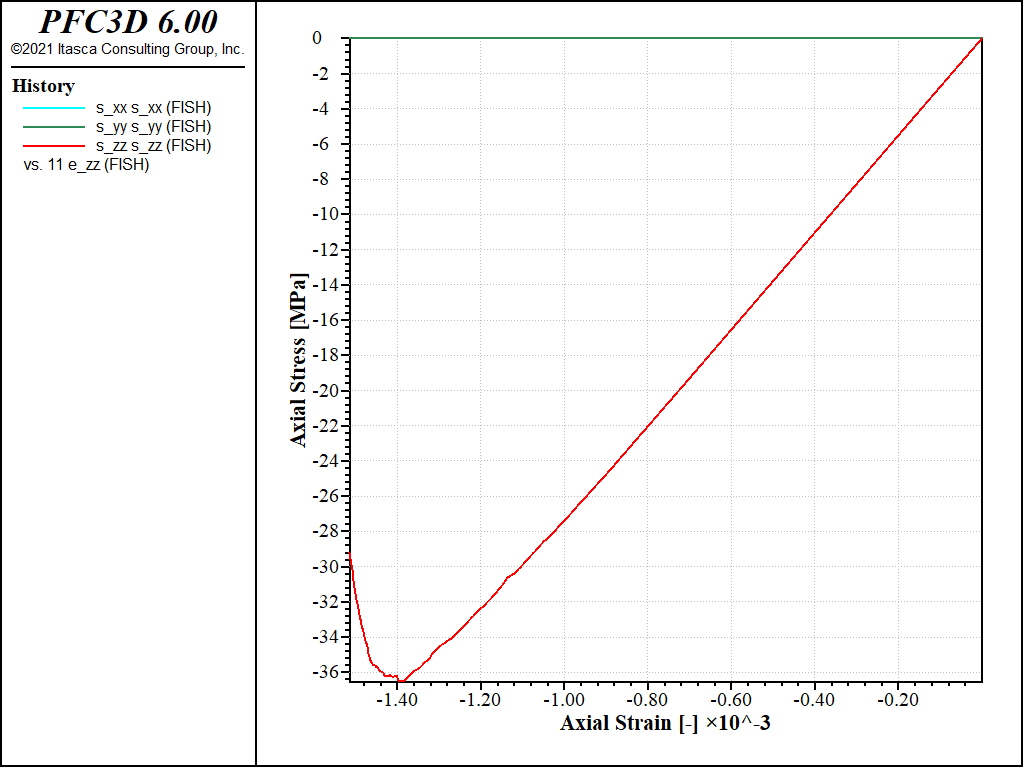This screenshot has height=768, width=1024.
Task: Click the Axial Stress [MPa] axis label
Action: point(298,360)
